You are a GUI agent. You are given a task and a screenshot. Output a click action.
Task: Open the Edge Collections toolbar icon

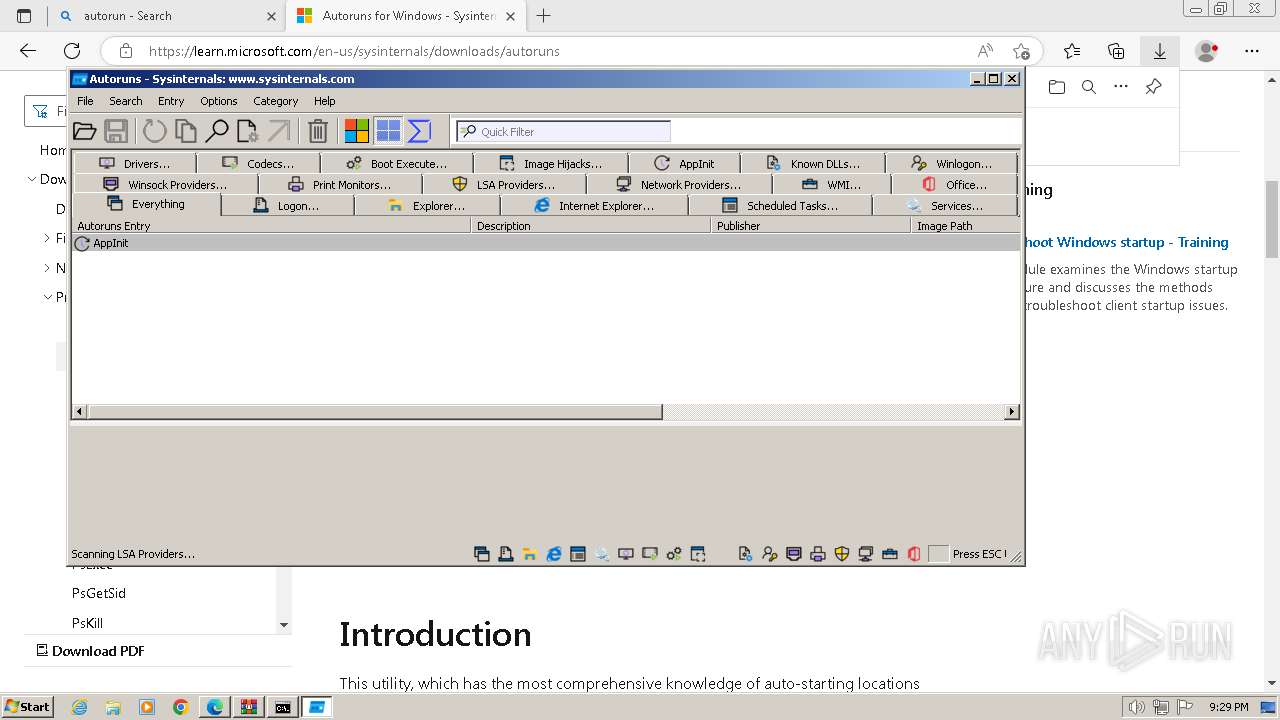1116,51
